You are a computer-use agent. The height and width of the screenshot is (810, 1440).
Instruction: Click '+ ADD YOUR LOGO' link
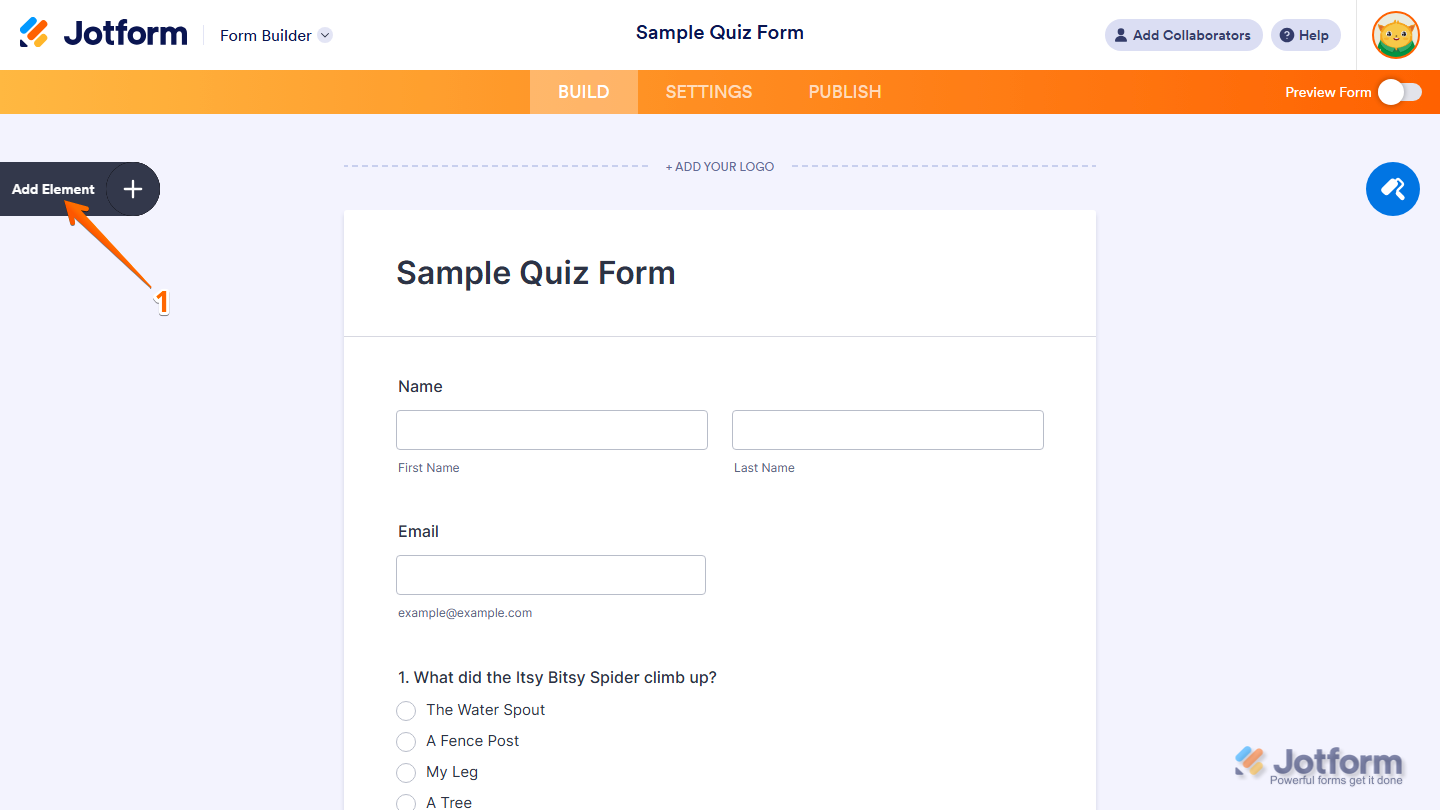tap(720, 167)
